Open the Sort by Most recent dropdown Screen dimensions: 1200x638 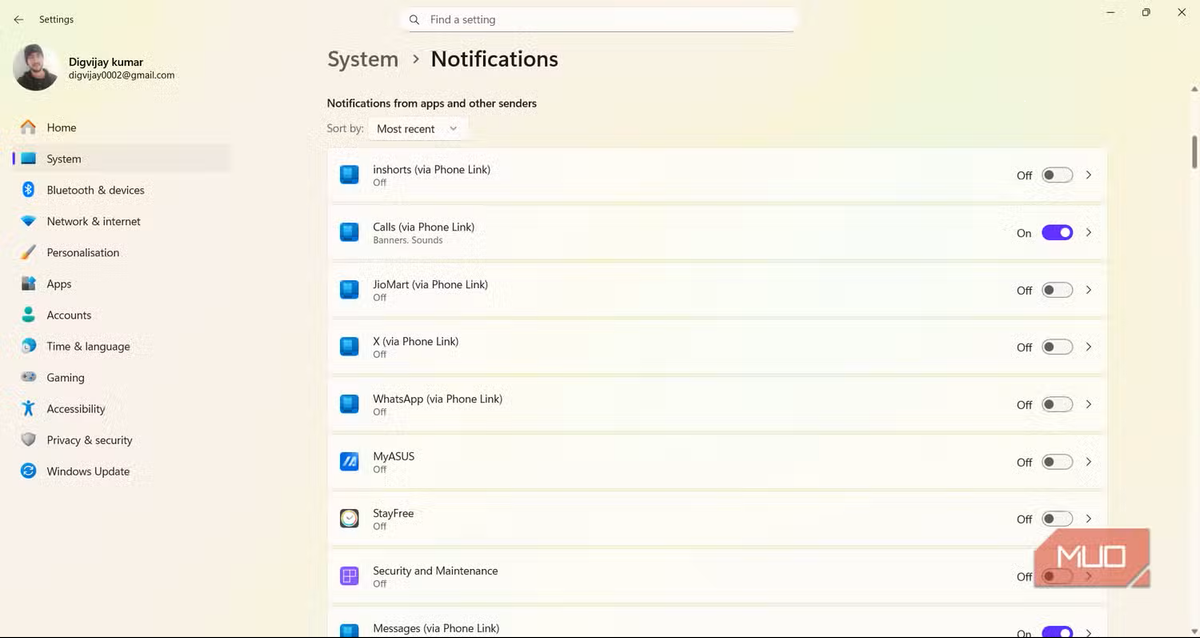pyautogui.click(x=417, y=129)
